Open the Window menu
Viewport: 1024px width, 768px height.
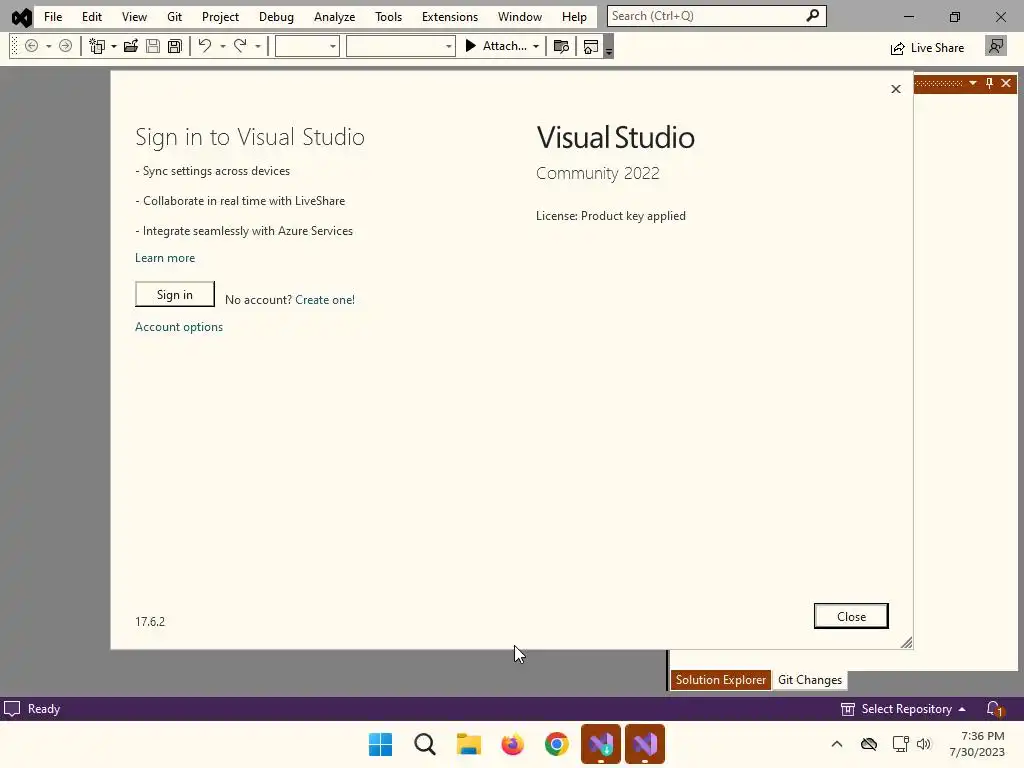[x=520, y=16]
